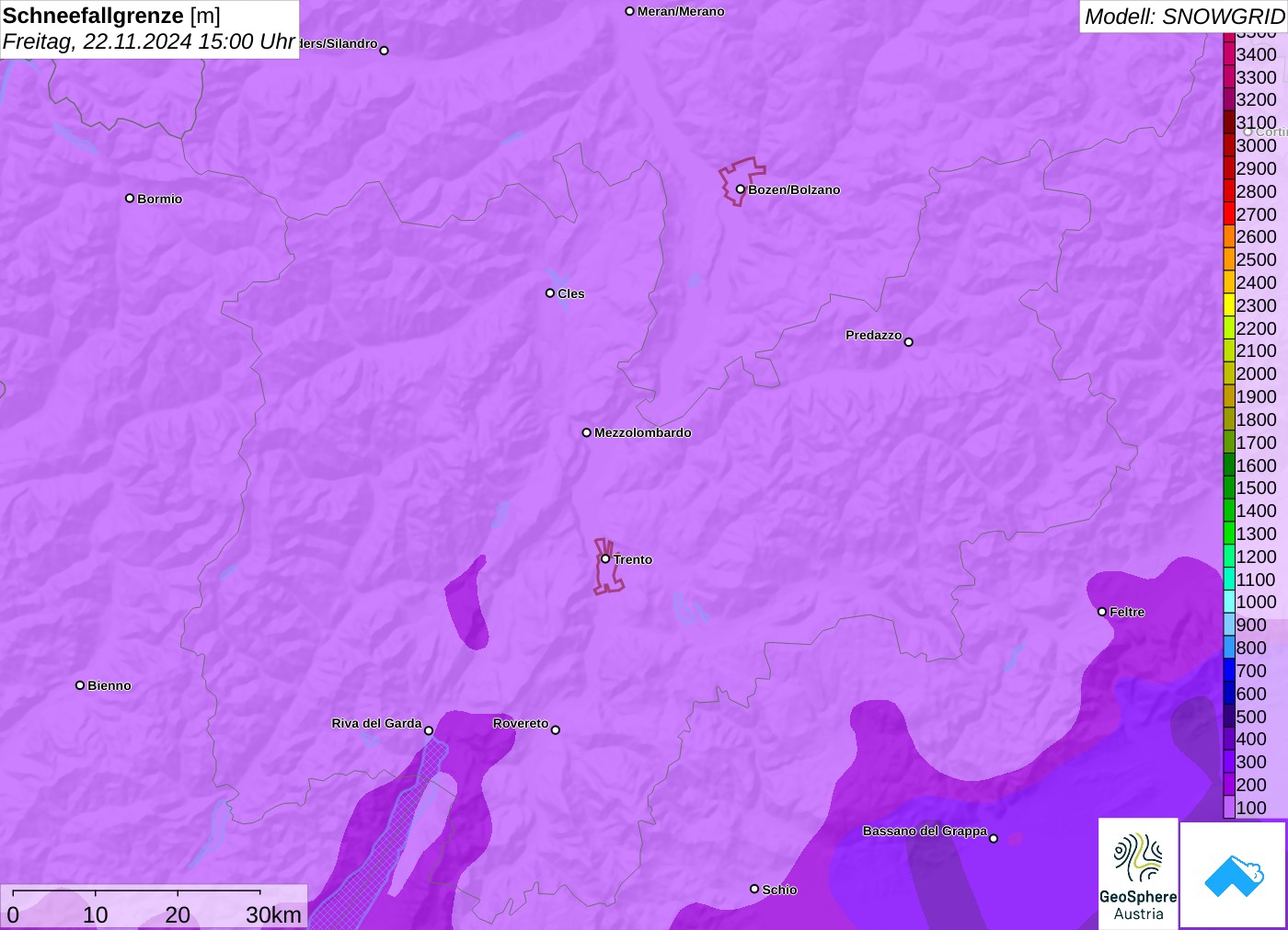Click the Feltre location marker dot
Screen dimensions: 1288x930
(1102, 612)
